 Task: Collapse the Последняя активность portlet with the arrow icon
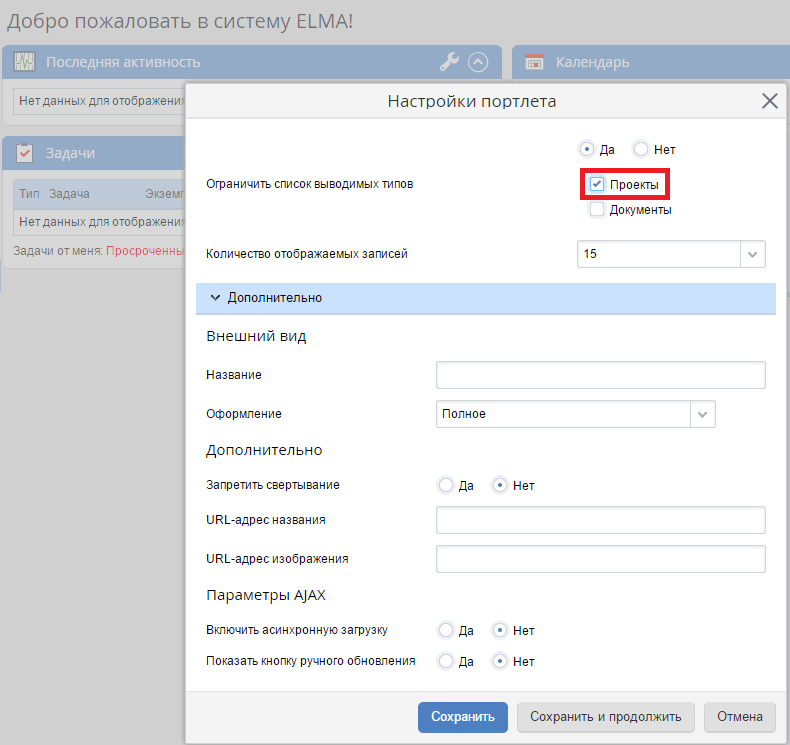coord(478,62)
